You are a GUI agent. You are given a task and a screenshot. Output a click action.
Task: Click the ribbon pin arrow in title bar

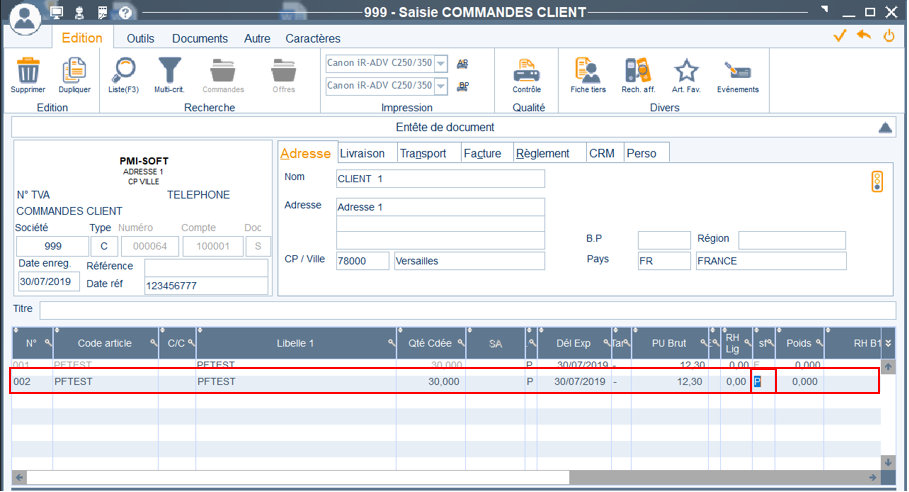(x=825, y=9)
